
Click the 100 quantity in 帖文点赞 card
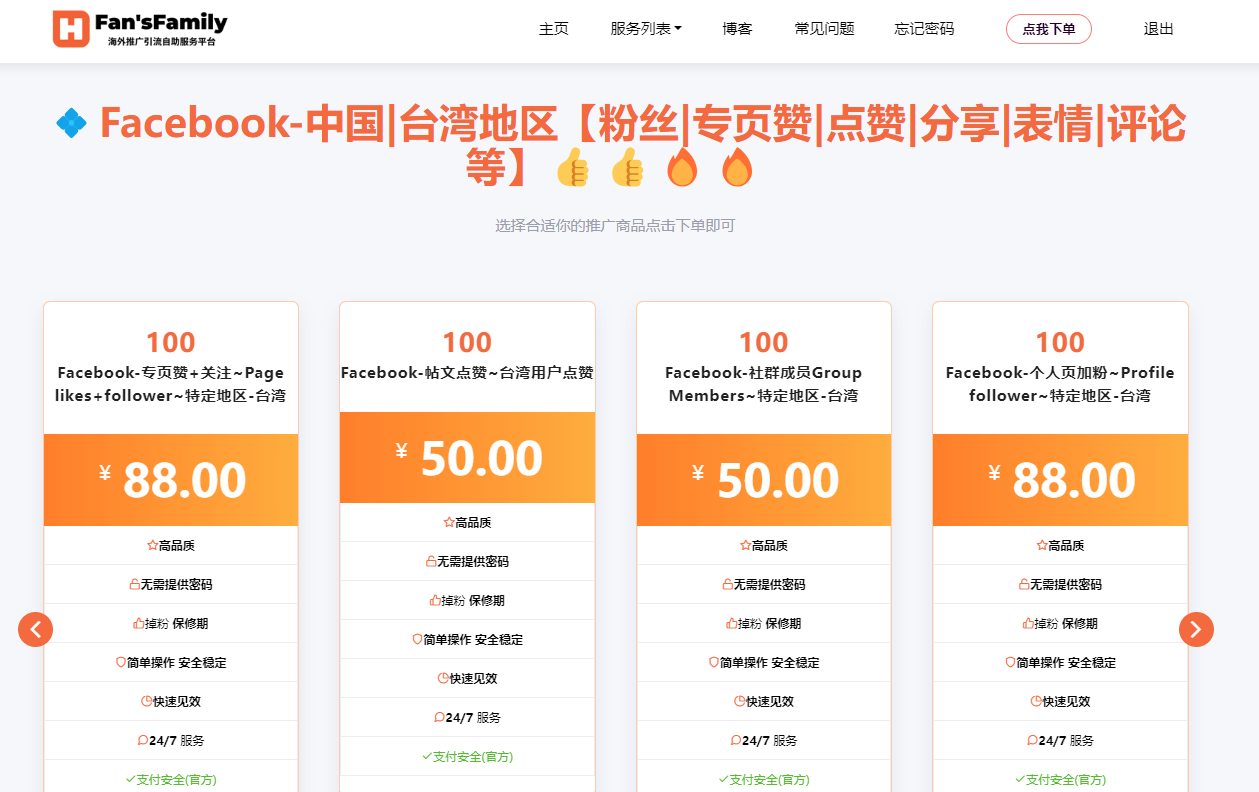[467, 343]
